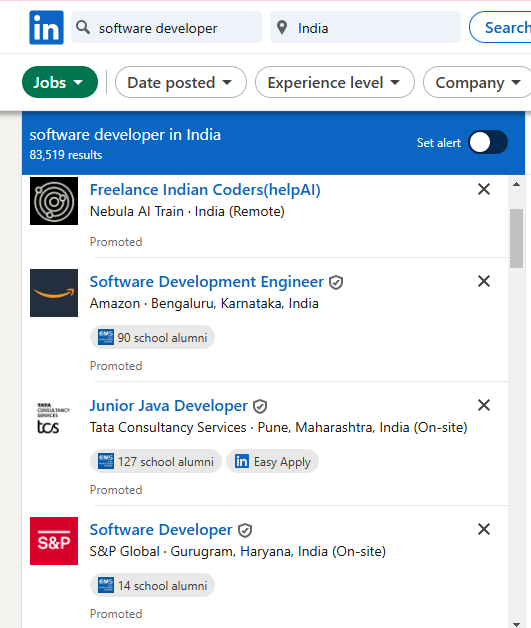The height and width of the screenshot is (628, 531).
Task: Click the Search button
Action: (x=501, y=28)
